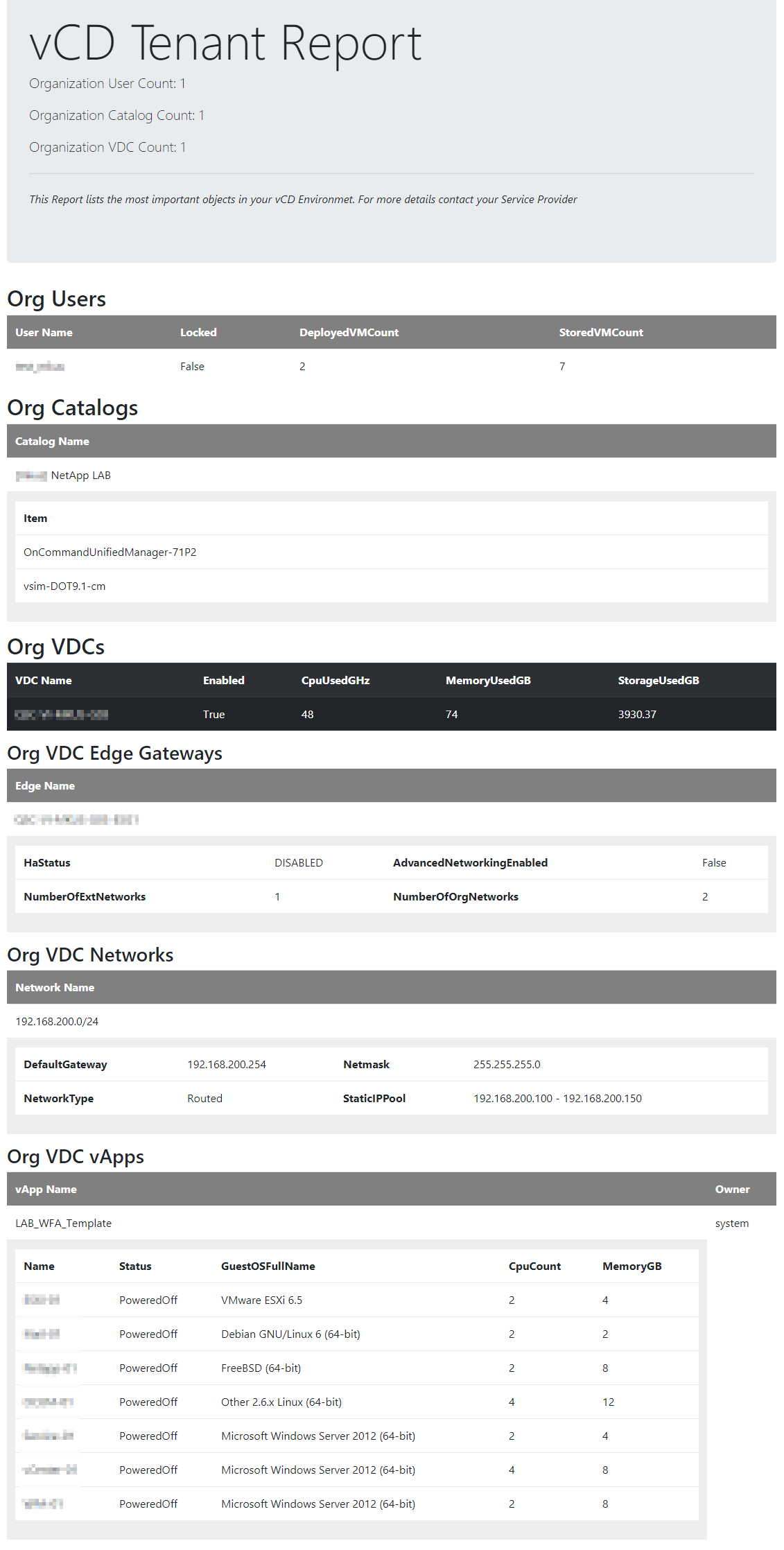Select the User Name column header

44,333
